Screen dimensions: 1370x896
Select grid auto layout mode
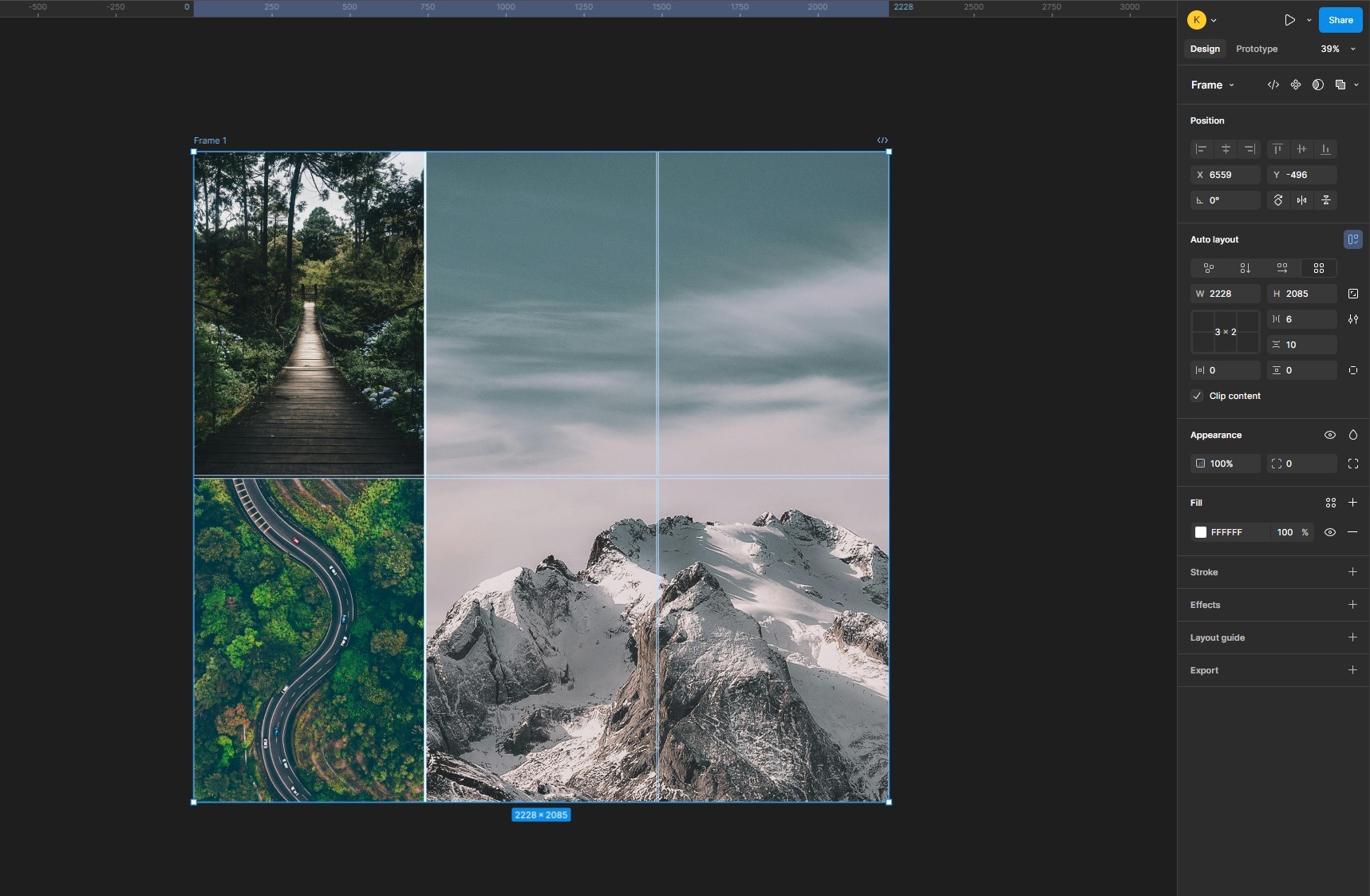(1319, 268)
